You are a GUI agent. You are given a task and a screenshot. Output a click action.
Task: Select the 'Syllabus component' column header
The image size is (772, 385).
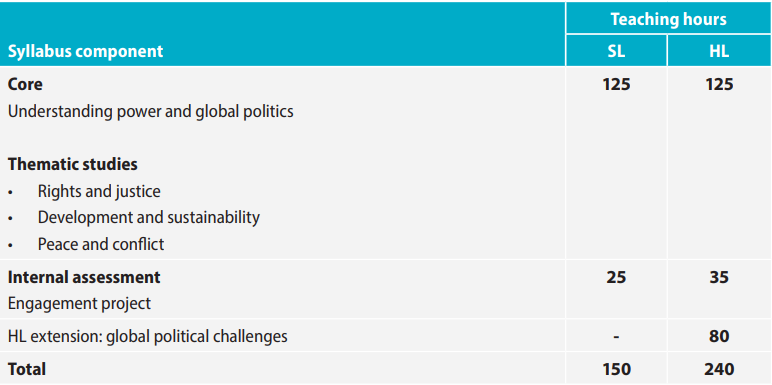(85, 51)
